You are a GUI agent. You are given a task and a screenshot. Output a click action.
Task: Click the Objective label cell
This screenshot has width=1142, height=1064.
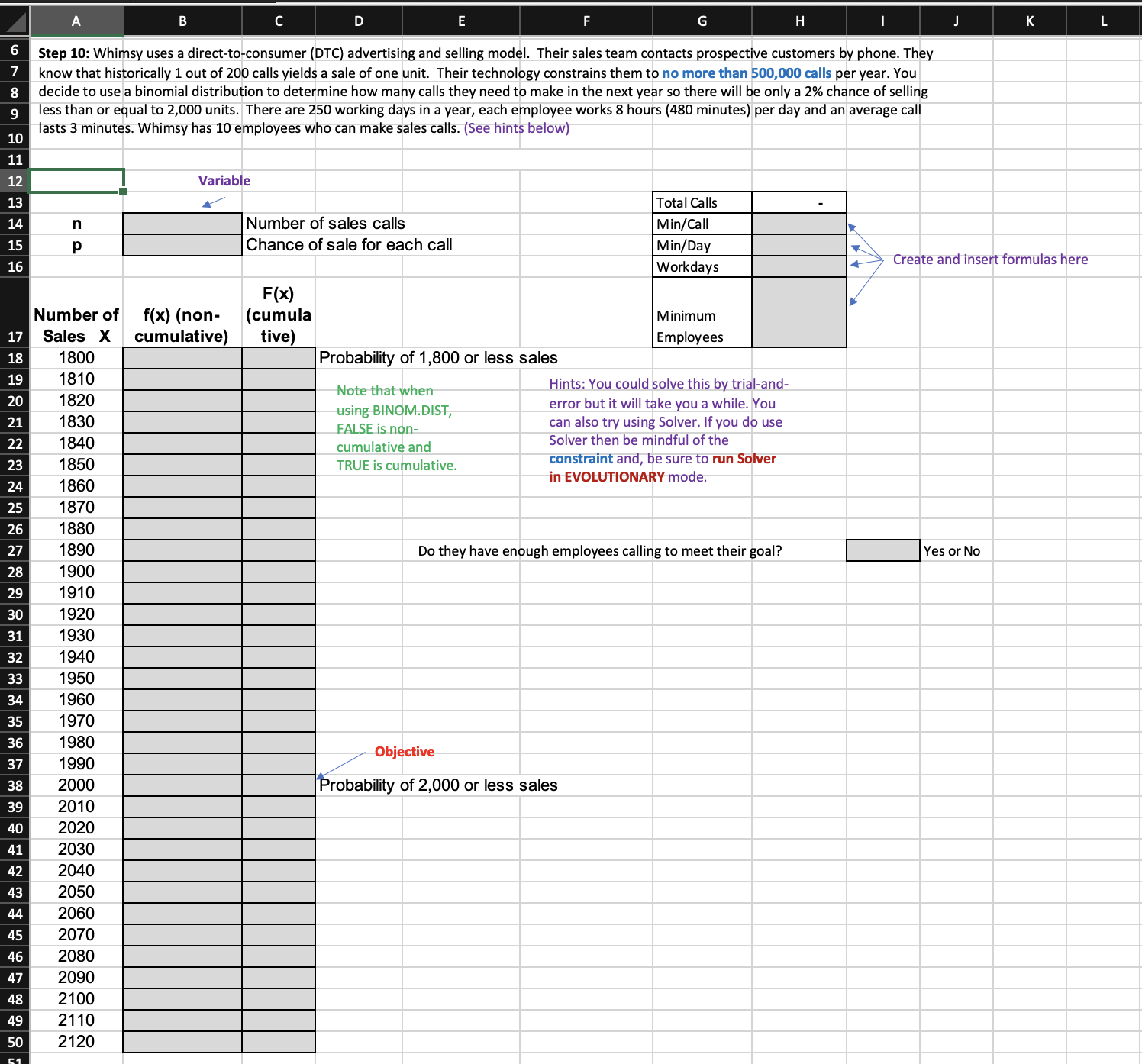point(404,752)
